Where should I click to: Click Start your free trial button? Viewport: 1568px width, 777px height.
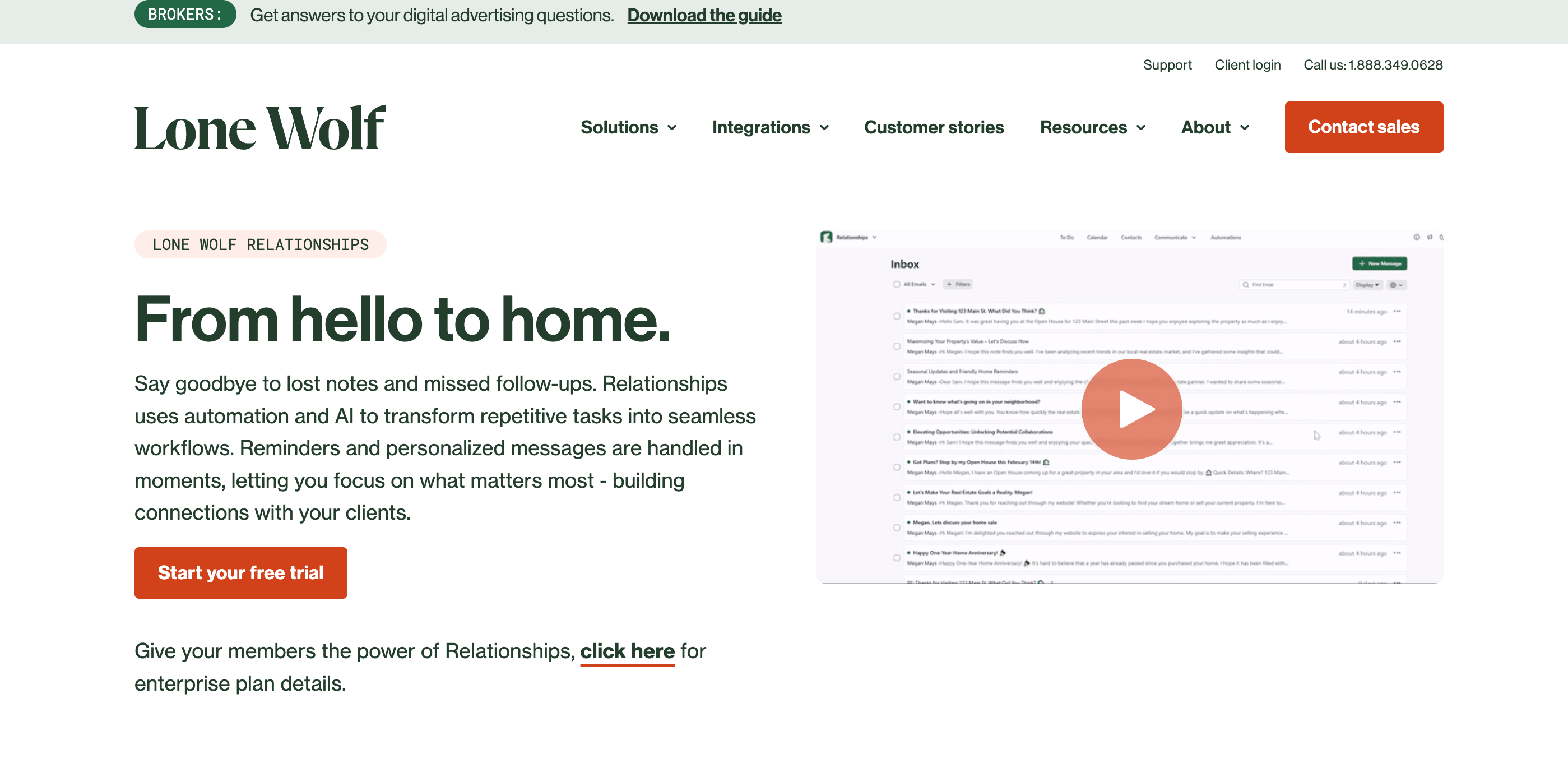(240, 572)
